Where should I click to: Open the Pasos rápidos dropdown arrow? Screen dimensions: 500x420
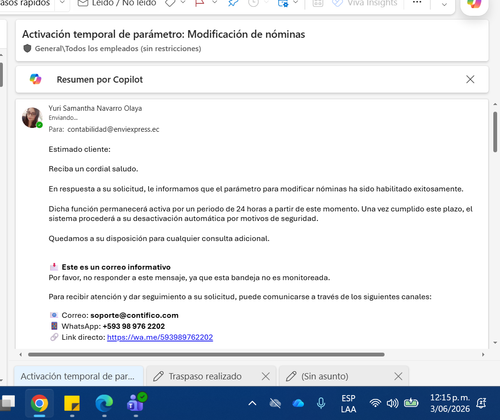pos(62,3)
